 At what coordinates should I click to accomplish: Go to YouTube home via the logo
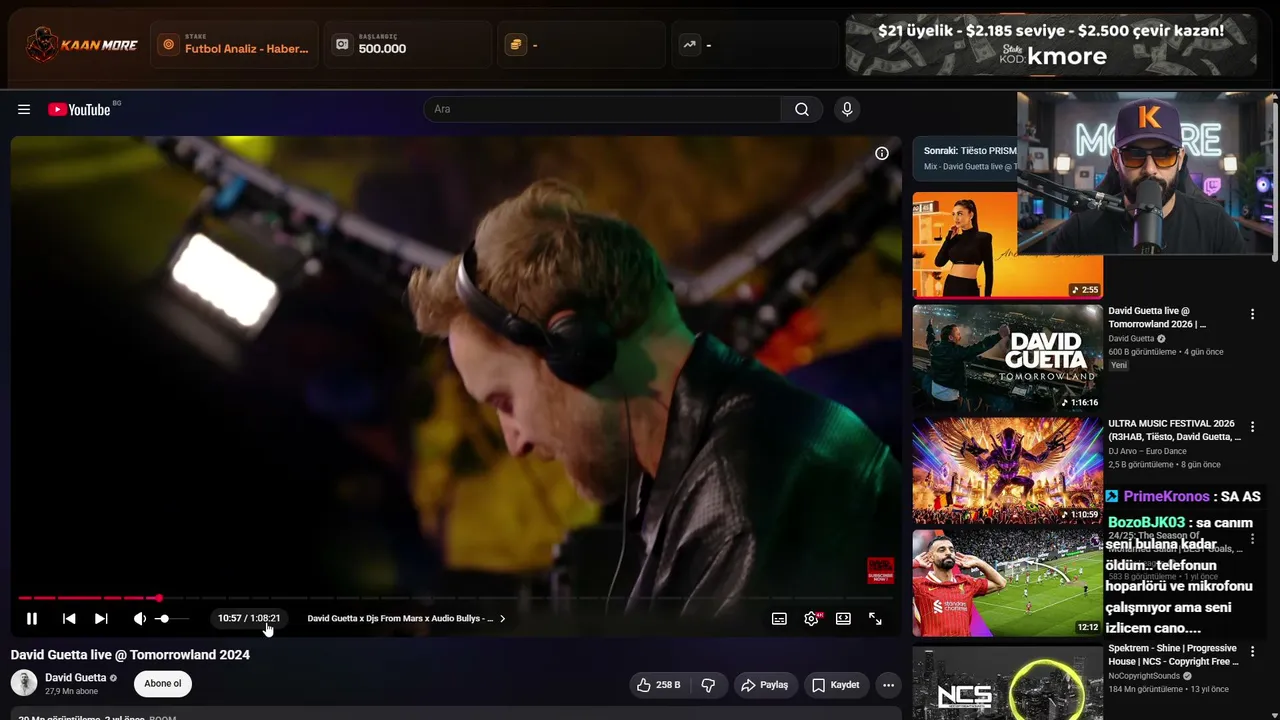click(x=79, y=109)
